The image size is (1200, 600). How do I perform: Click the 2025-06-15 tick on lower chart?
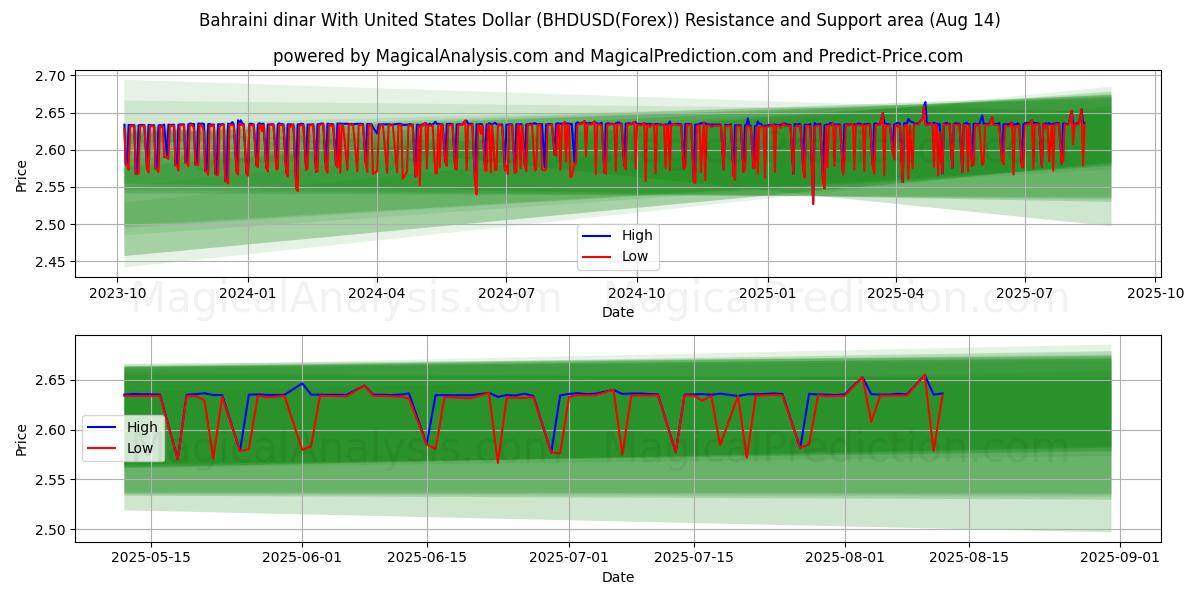coord(427,558)
